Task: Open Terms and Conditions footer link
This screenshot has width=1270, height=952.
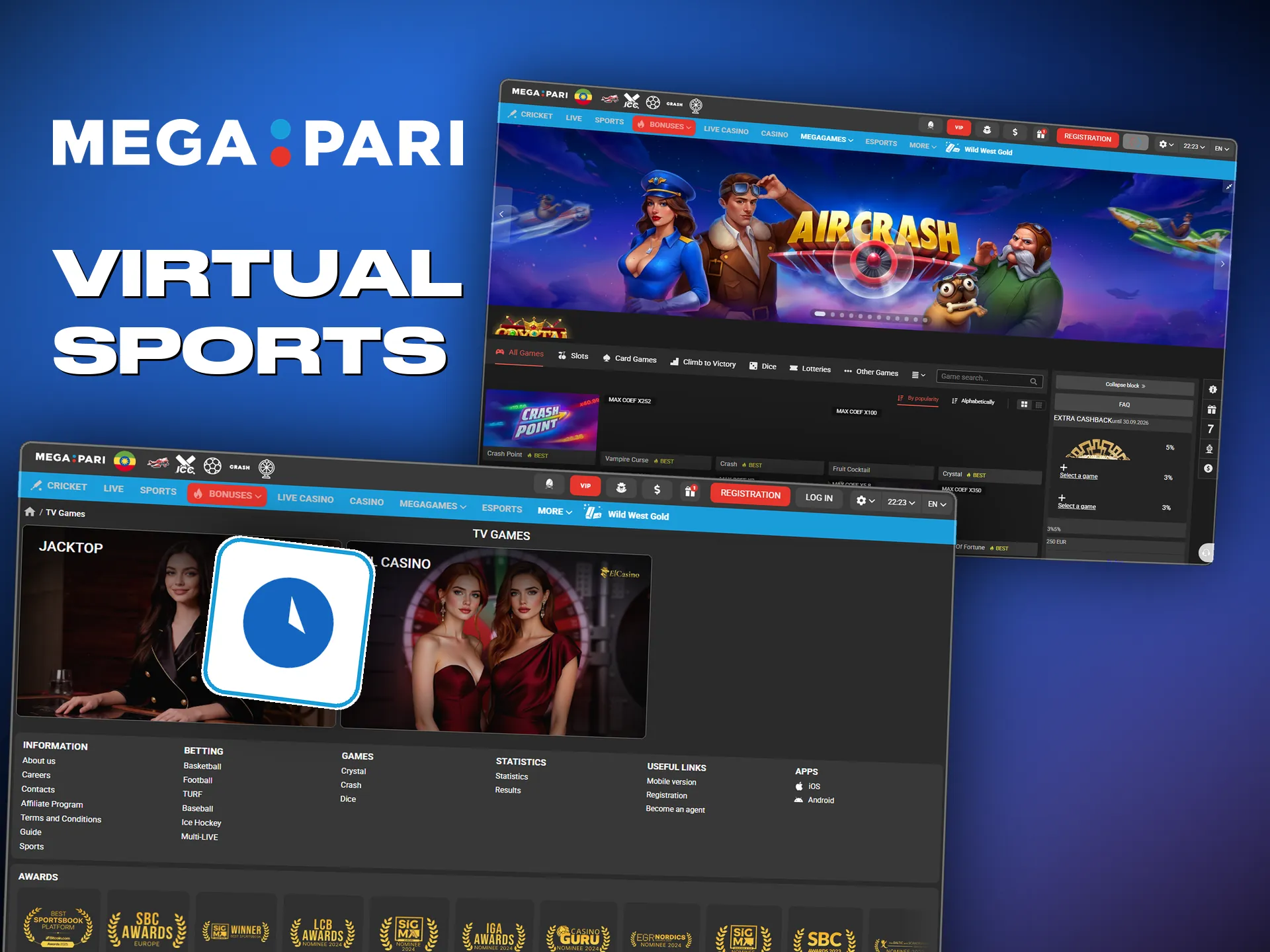Action: [61, 818]
